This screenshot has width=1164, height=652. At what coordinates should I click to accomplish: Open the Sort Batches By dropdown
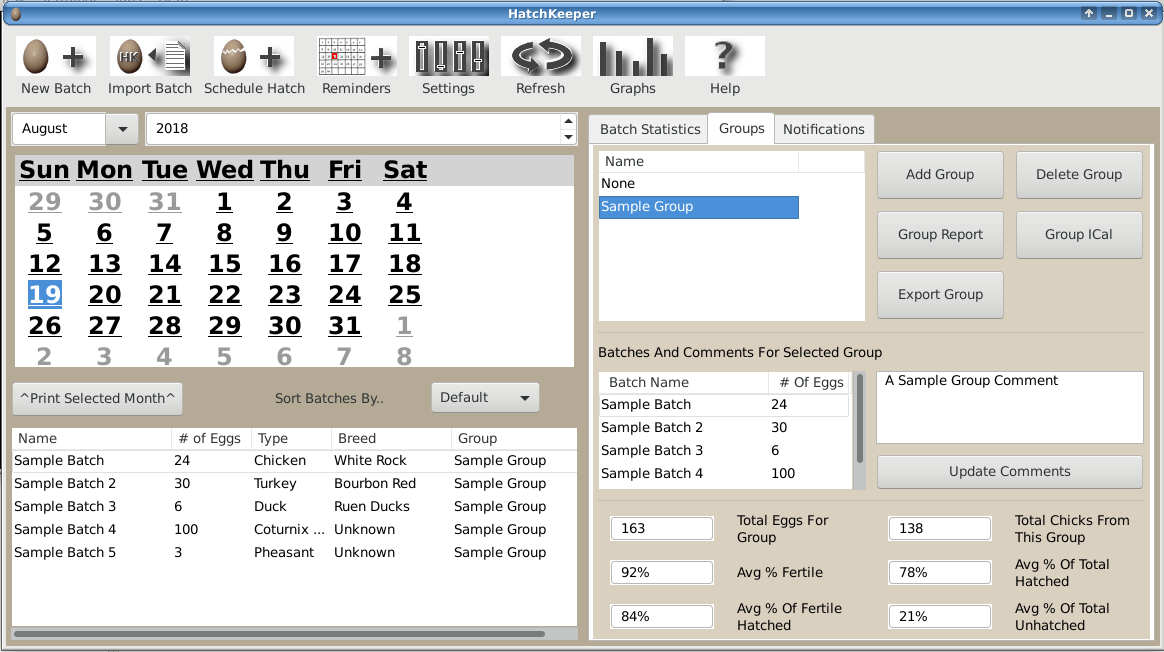point(485,397)
